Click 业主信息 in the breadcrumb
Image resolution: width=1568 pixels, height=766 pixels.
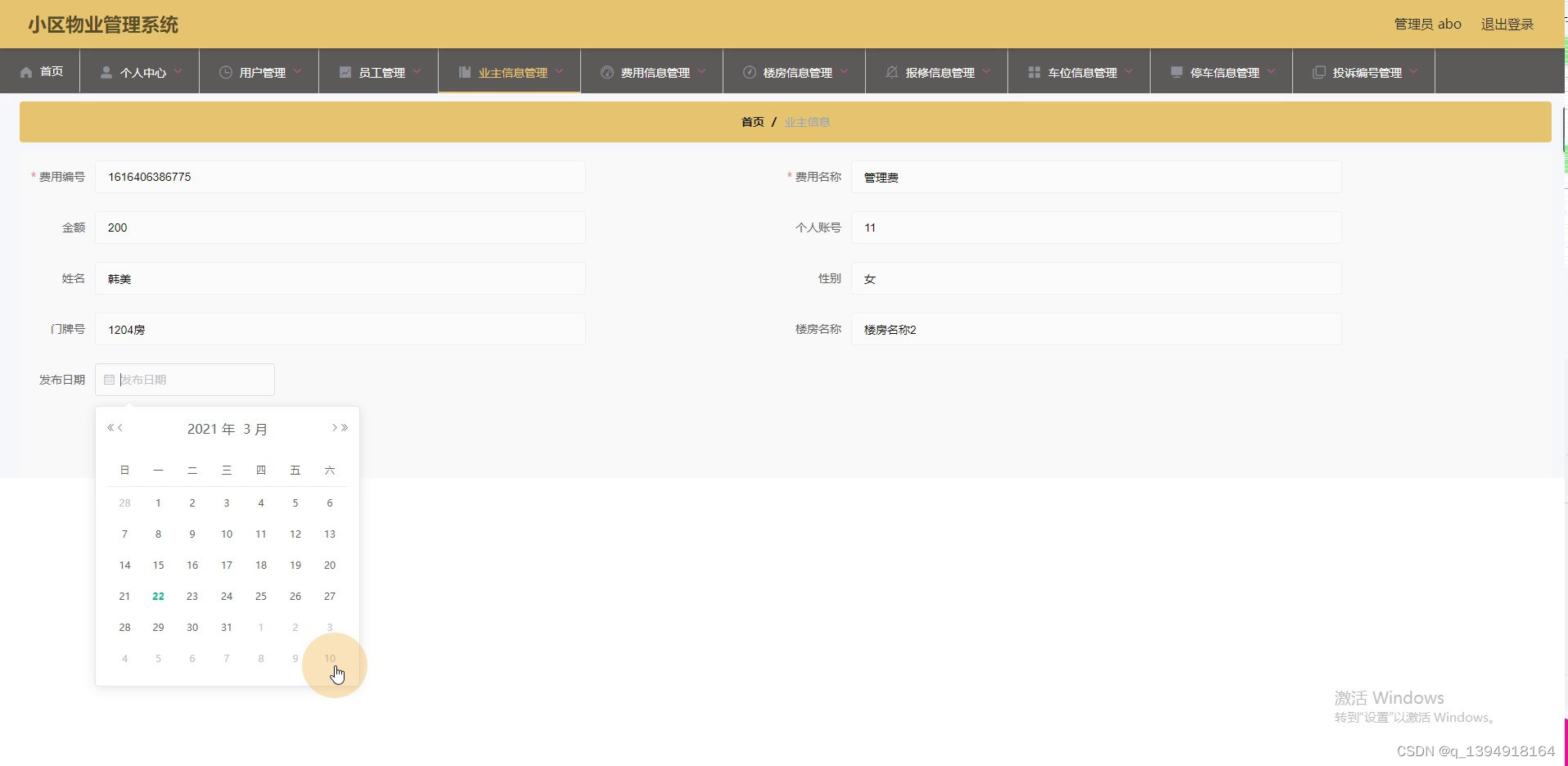click(x=807, y=122)
